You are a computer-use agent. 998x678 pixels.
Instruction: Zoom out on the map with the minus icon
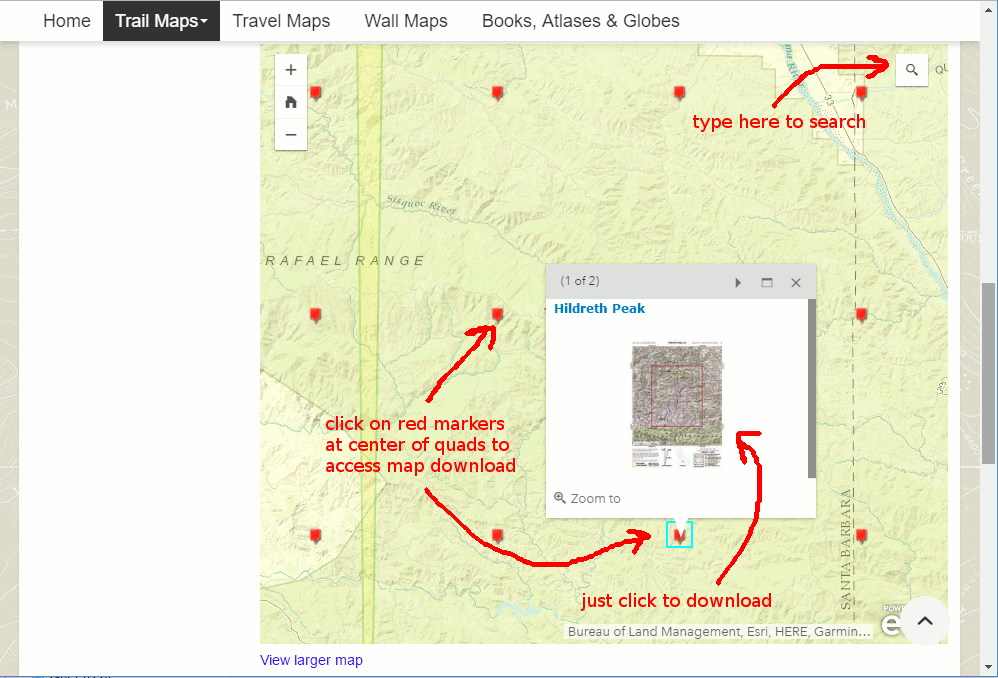point(290,135)
